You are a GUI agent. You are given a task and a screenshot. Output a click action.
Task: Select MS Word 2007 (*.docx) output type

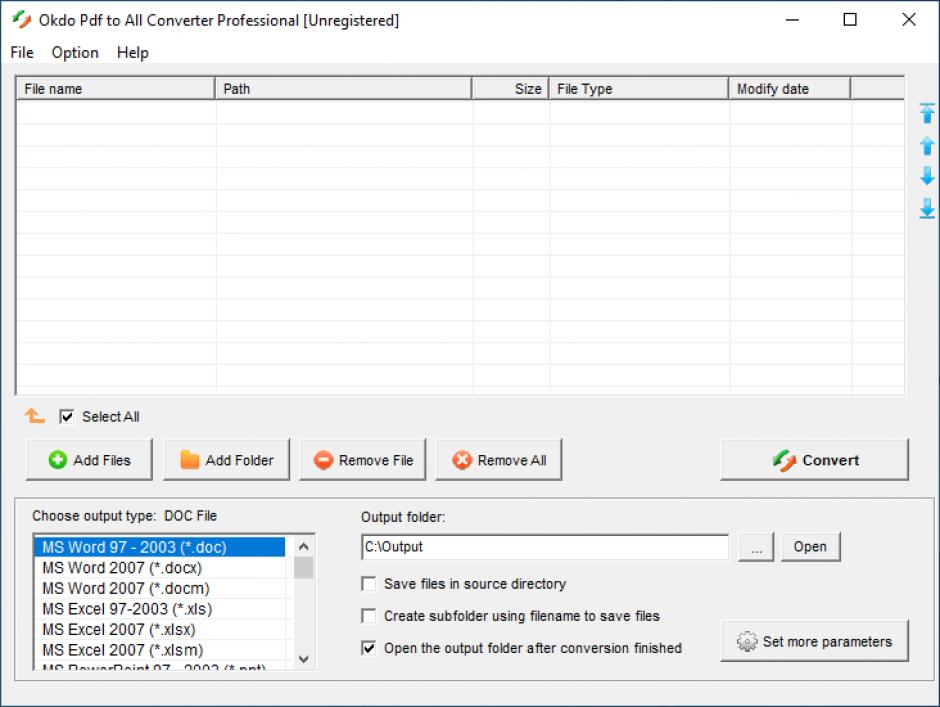point(159,568)
